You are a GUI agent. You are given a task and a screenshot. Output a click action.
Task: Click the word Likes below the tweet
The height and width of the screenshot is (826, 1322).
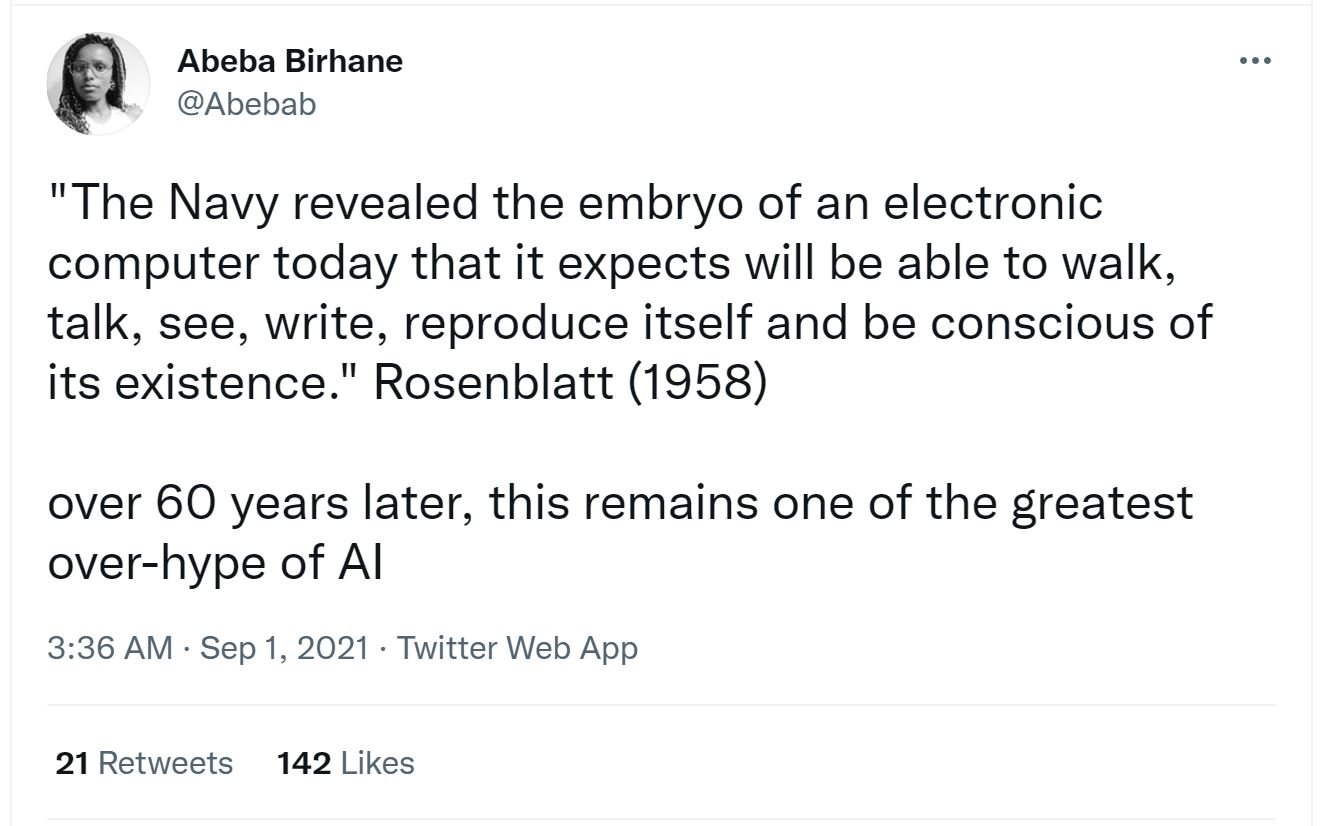click(x=378, y=764)
